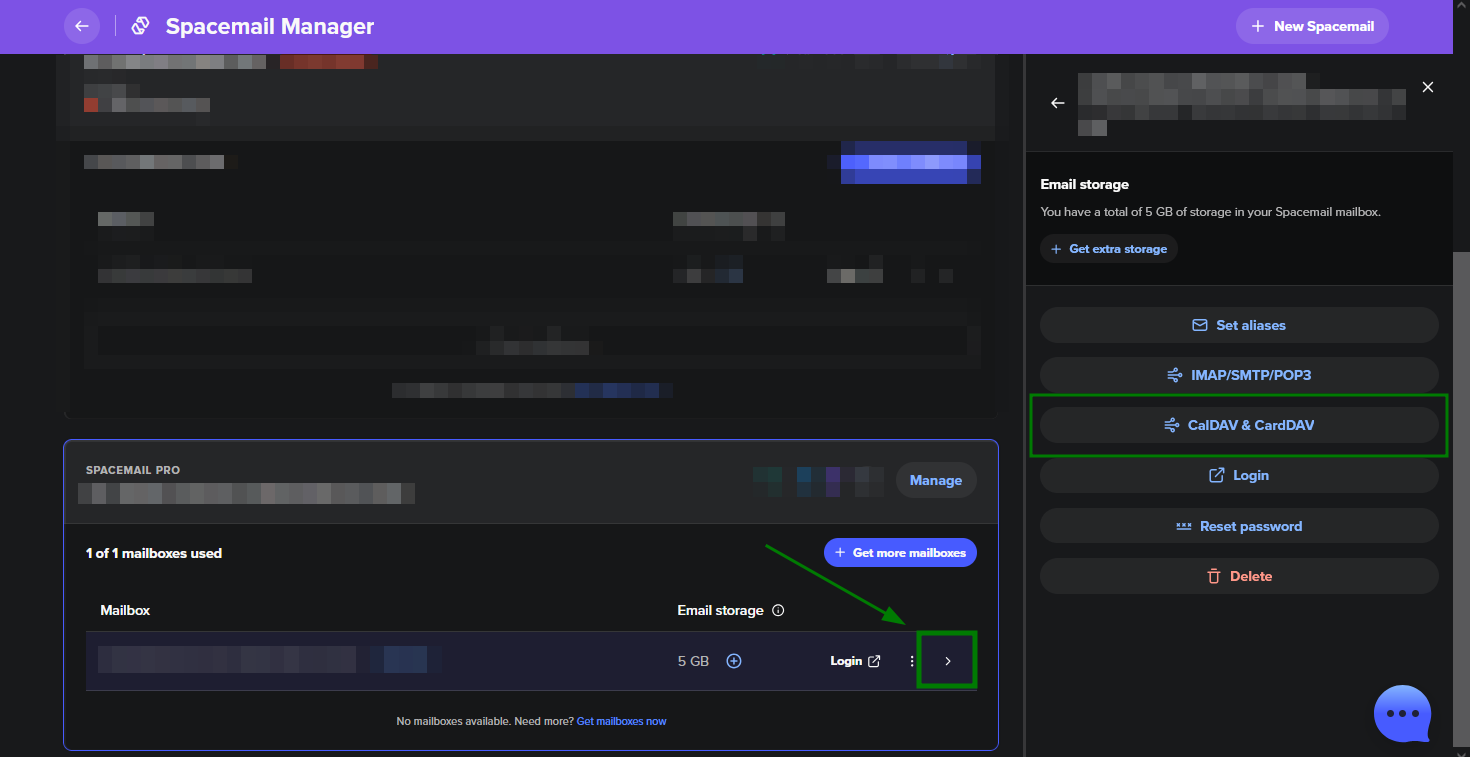The width and height of the screenshot is (1470, 757).
Task: Click Manage for Spacemail Pro
Action: [935, 480]
